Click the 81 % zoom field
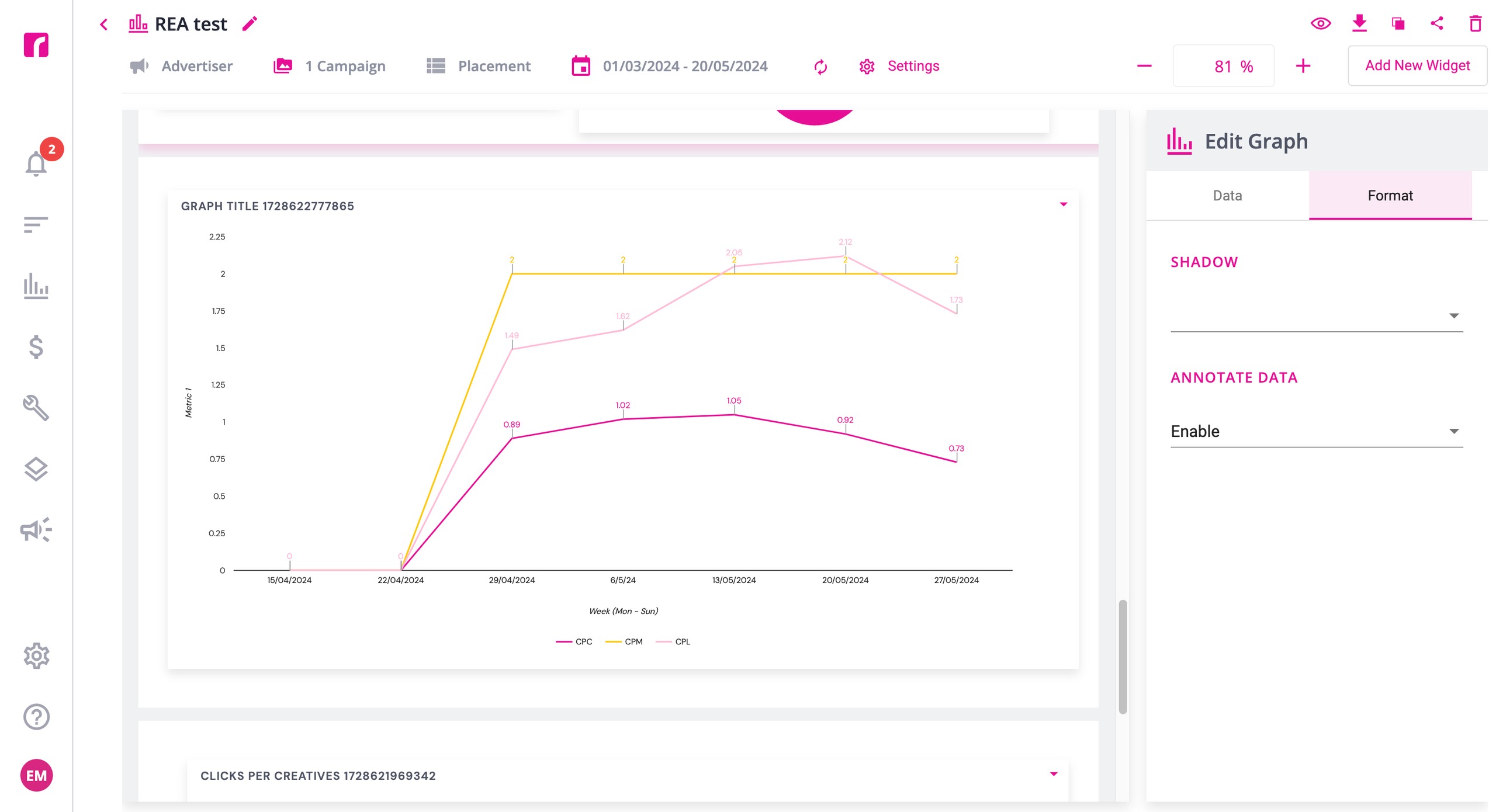The image size is (1496, 812). 1223,66
